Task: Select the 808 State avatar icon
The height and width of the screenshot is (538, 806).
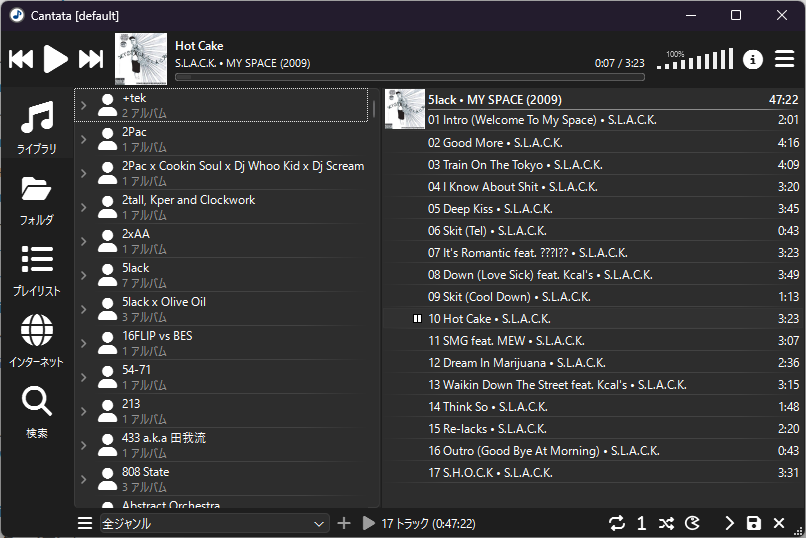Action: 107,479
